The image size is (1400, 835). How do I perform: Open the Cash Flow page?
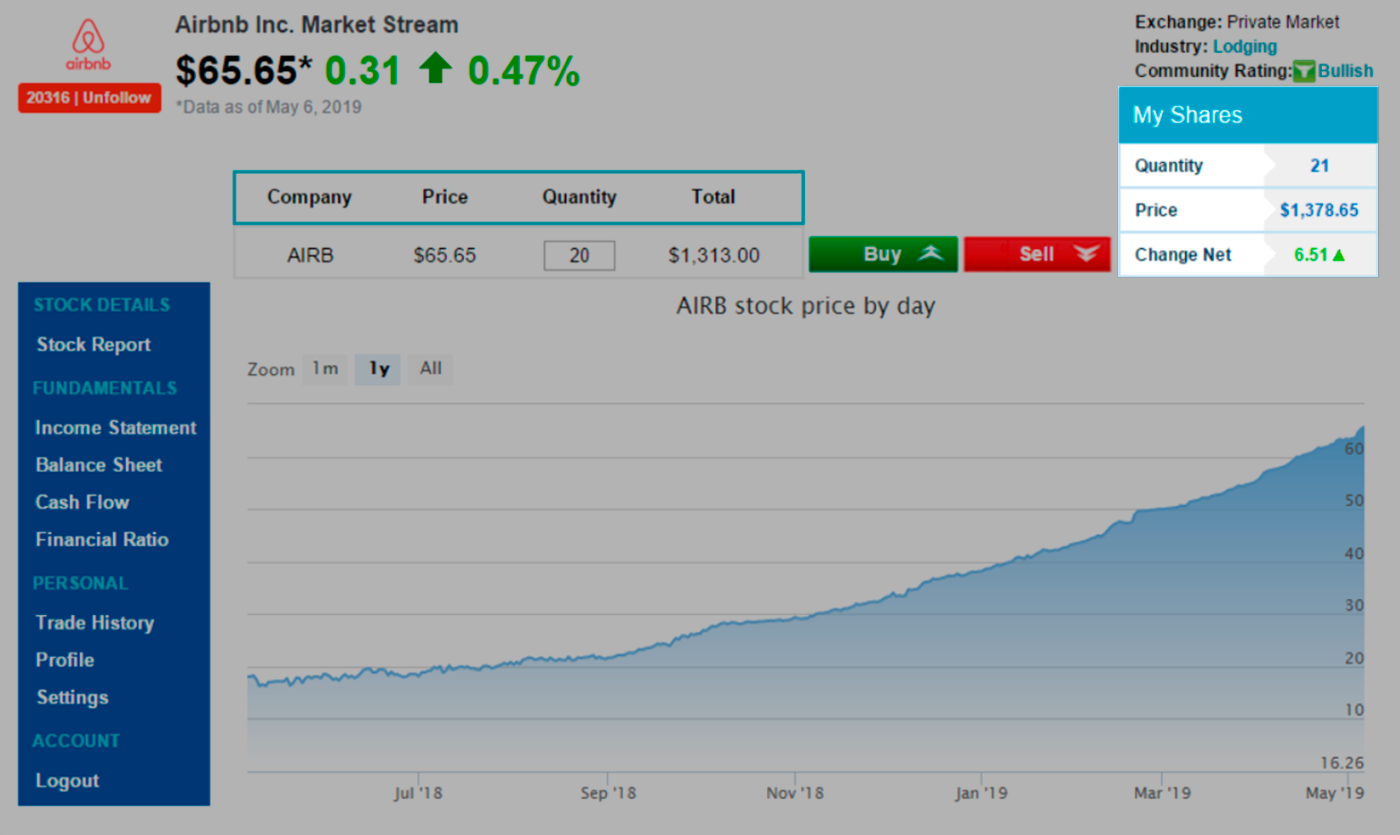point(83,502)
